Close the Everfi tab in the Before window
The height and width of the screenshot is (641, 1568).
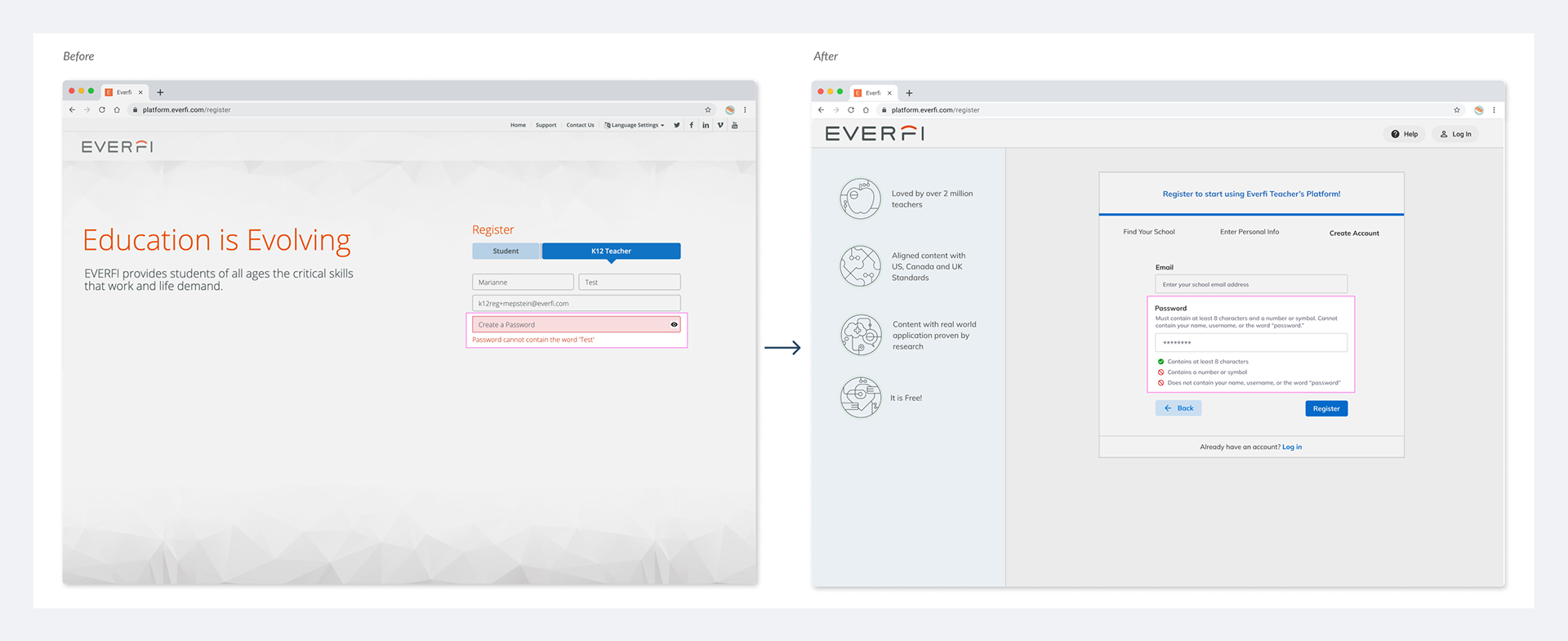[x=140, y=92]
